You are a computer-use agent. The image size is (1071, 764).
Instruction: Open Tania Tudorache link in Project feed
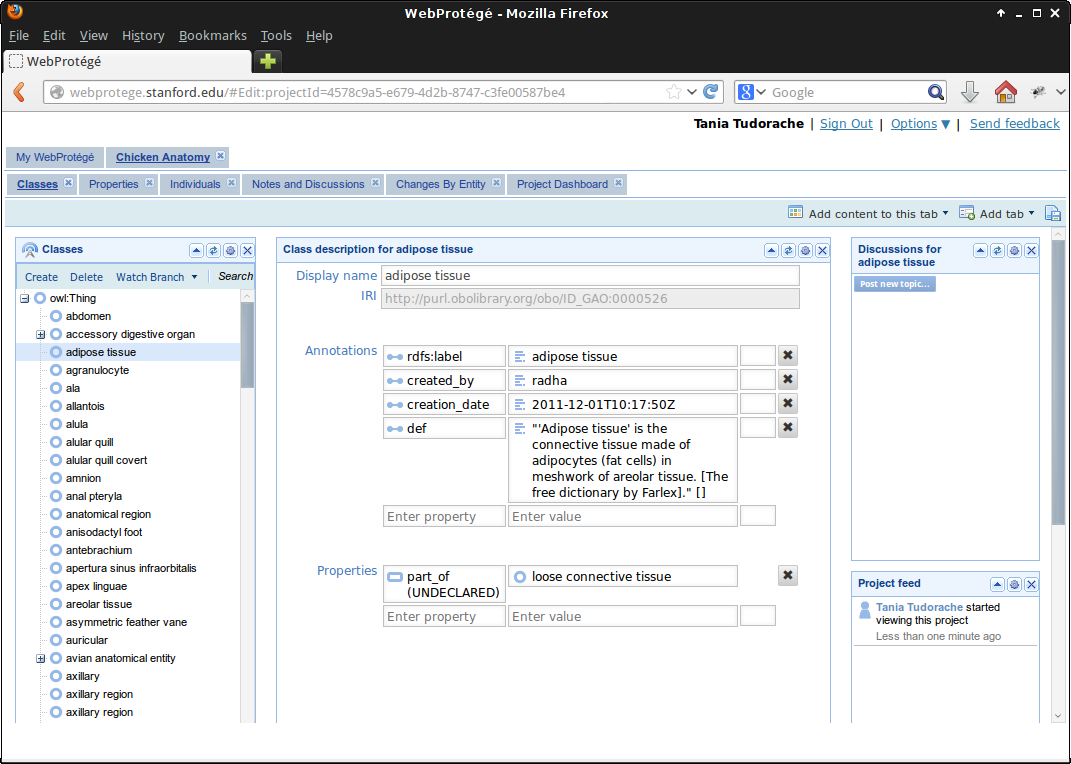(x=919, y=607)
